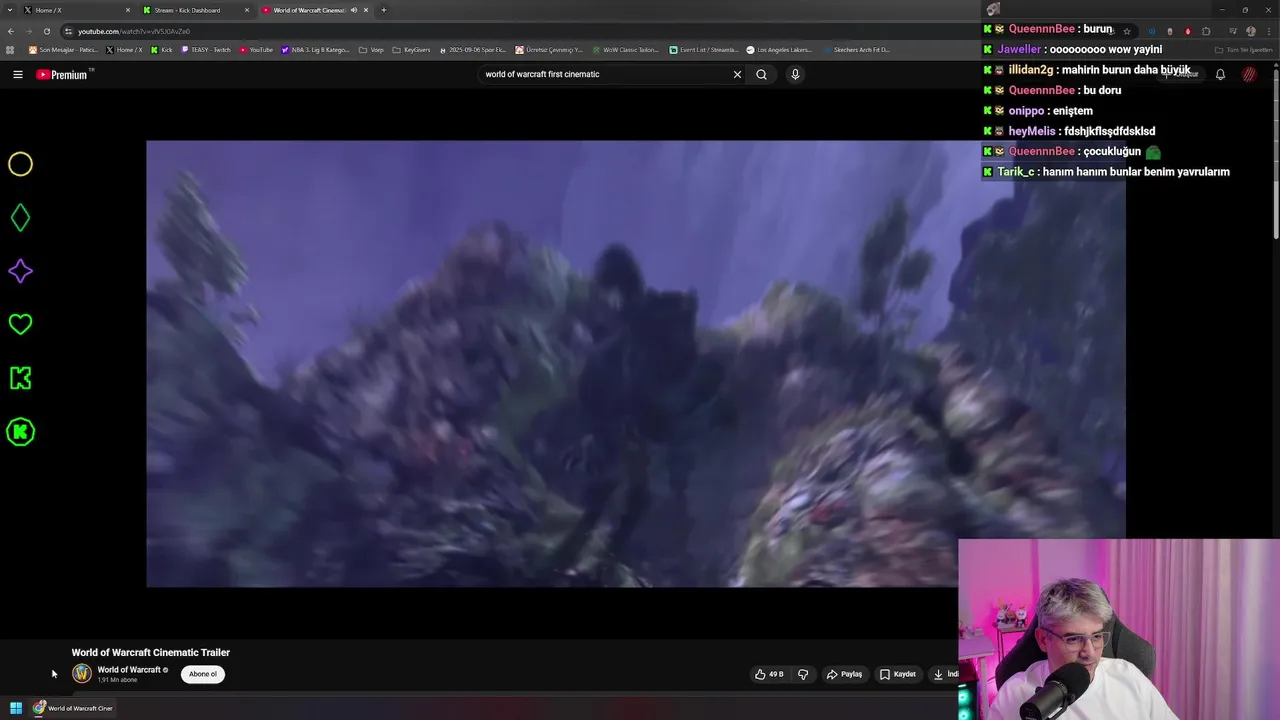Image resolution: width=1280 pixels, height=720 pixels.
Task: Open Chrome taskbar item World of Warcraft
Action: [x=73, y=708]
